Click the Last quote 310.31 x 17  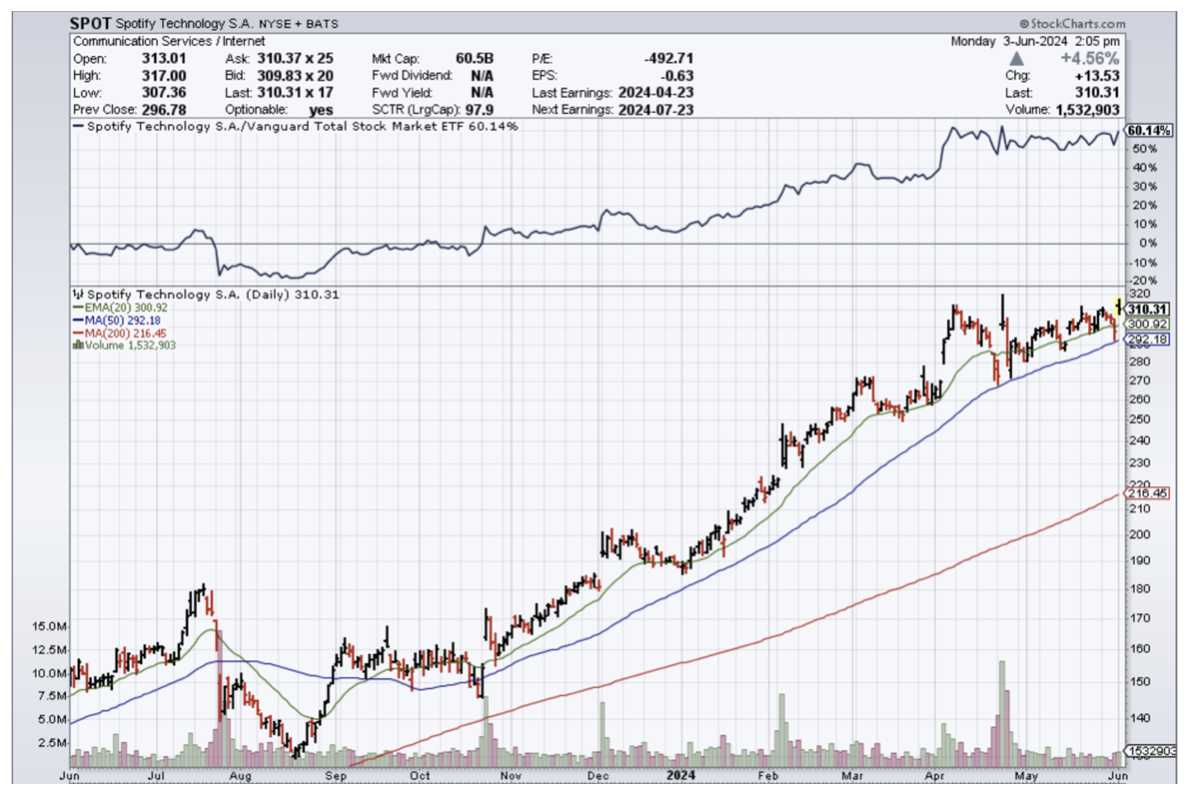295,92
